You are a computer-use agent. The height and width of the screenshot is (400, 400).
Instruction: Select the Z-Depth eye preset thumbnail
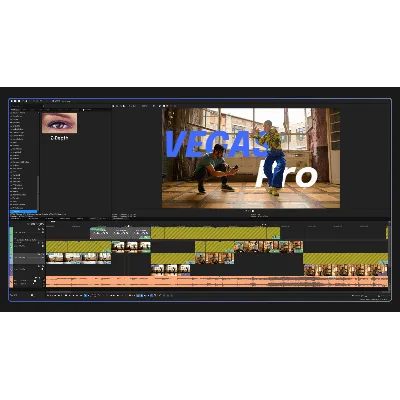tap(59, 123)
